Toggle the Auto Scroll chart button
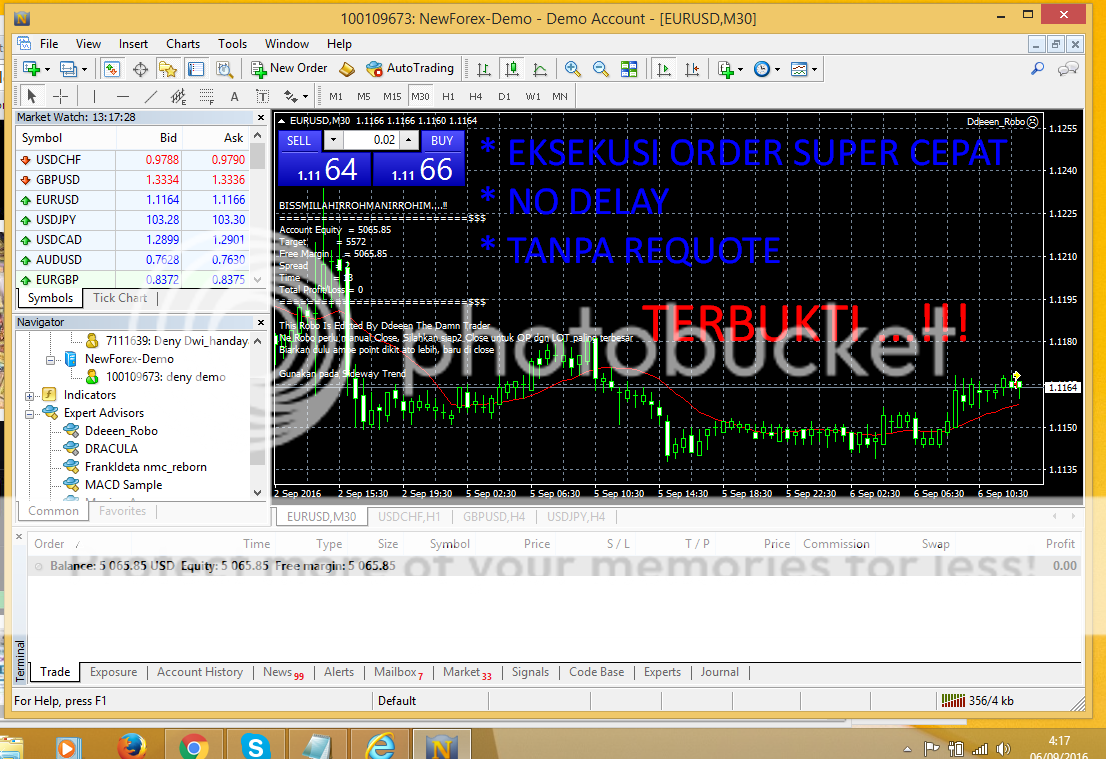 coord(662,69)
